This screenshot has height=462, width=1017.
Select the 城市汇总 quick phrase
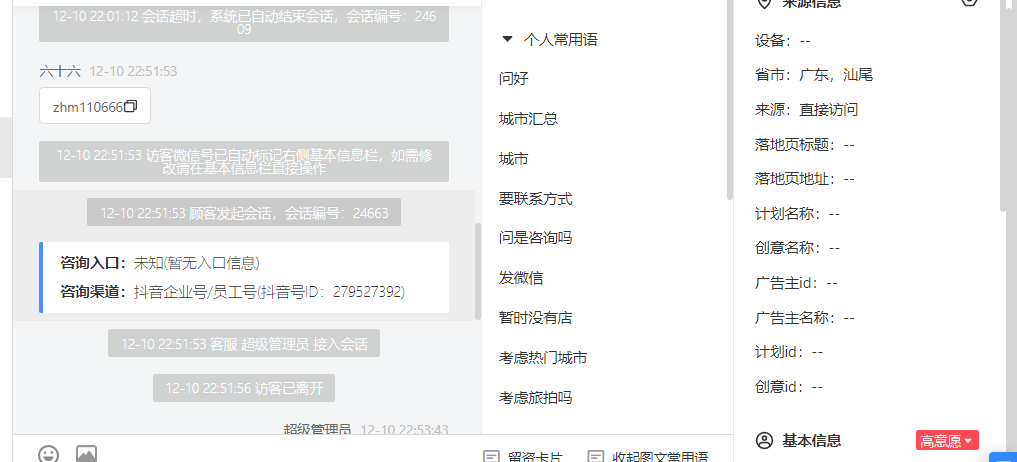[x=528, y=119]
